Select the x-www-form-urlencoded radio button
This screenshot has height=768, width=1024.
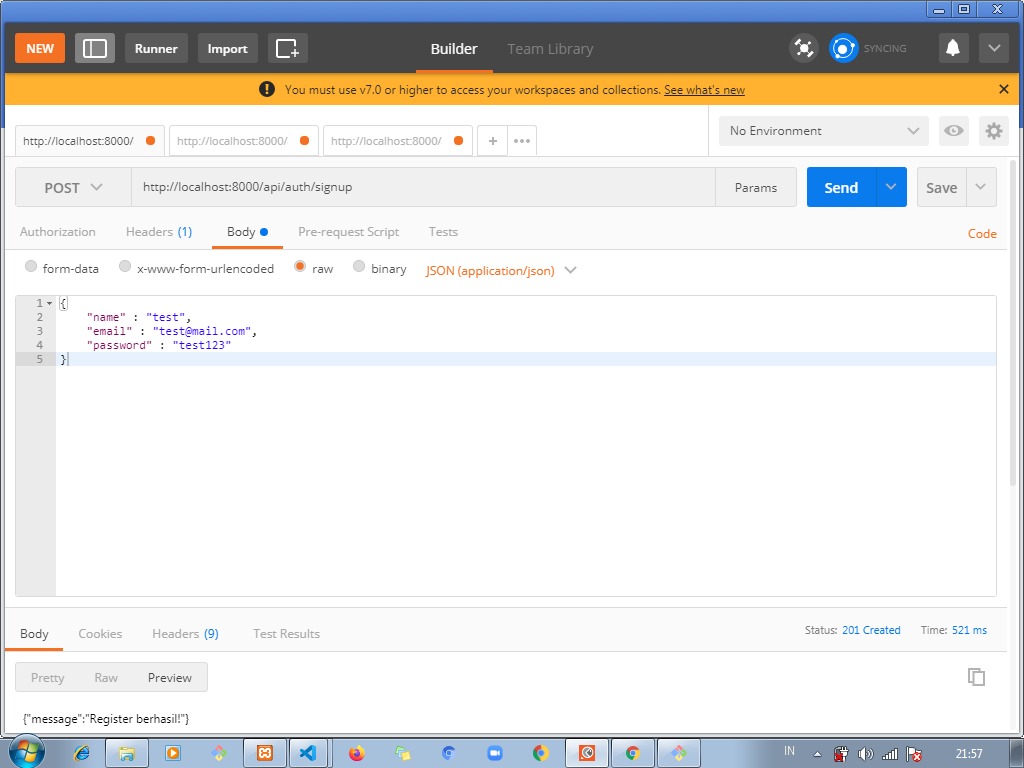point(125,267)
